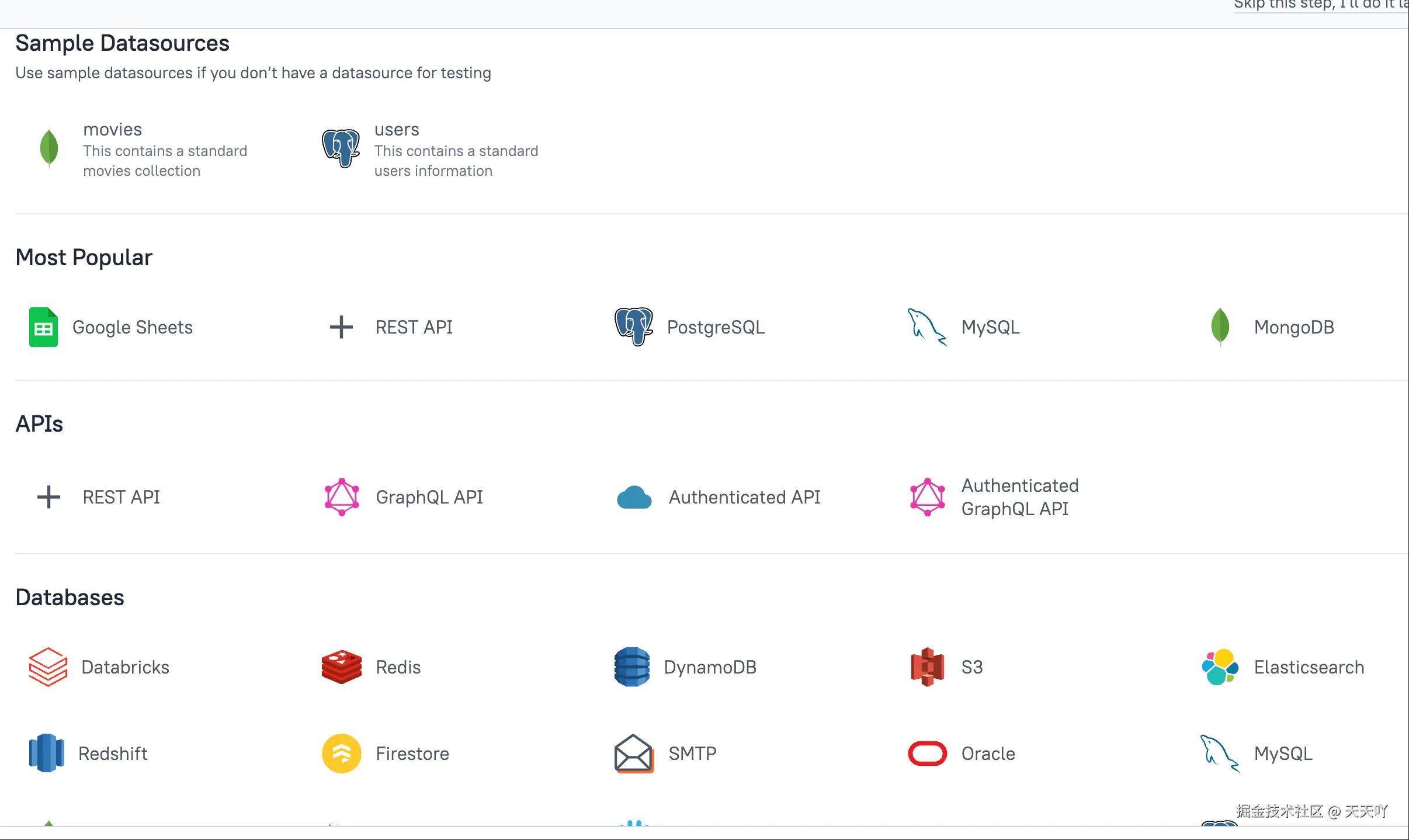The height and width of the screenshot is (840, 1409).
Task: Click the Google Sheets green icon
Action: (x=43, y=327)
